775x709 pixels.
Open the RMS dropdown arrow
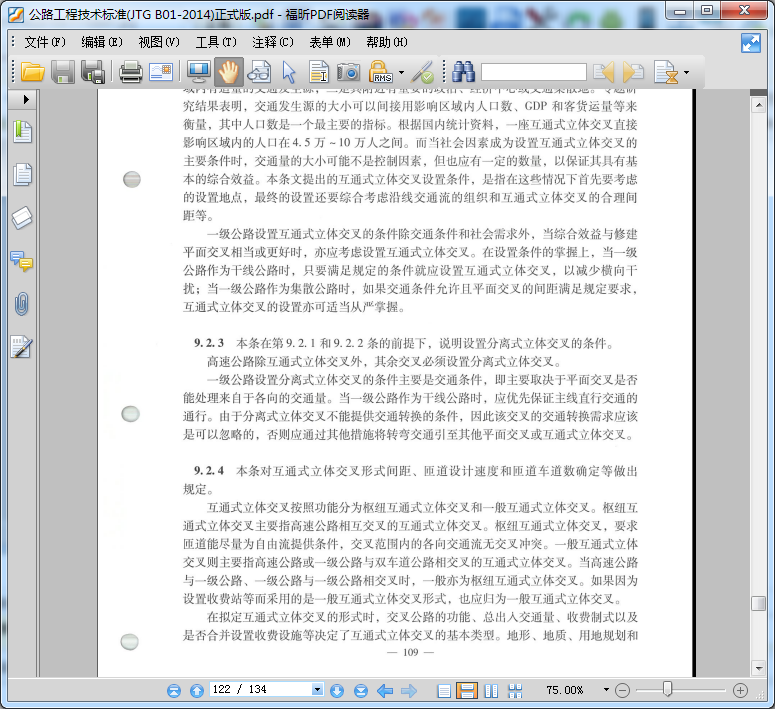tap(401, 73)
